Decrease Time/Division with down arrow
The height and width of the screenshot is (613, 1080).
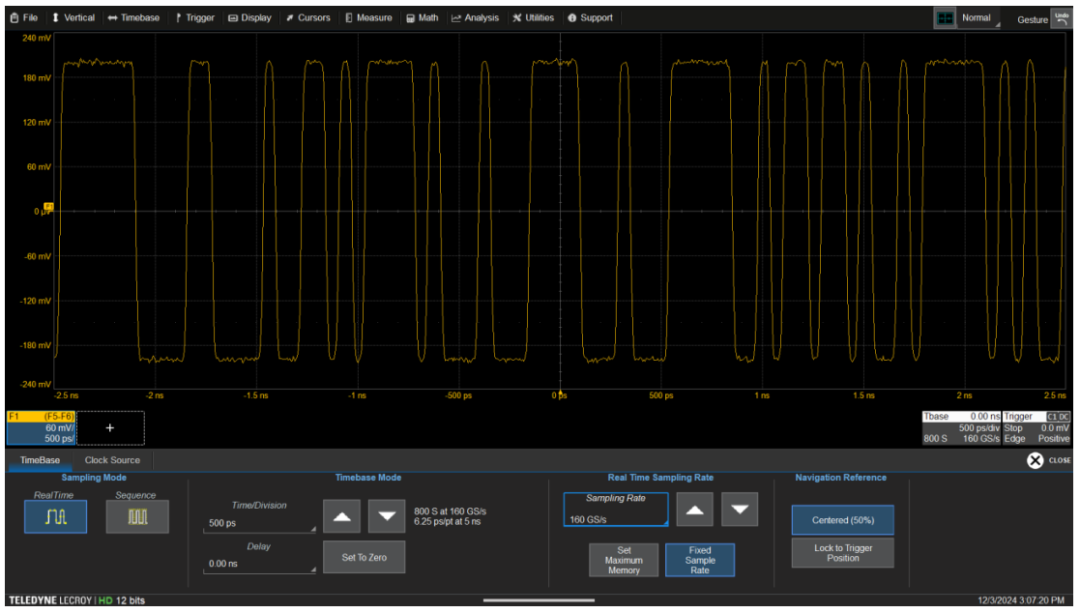pos(386,516)
